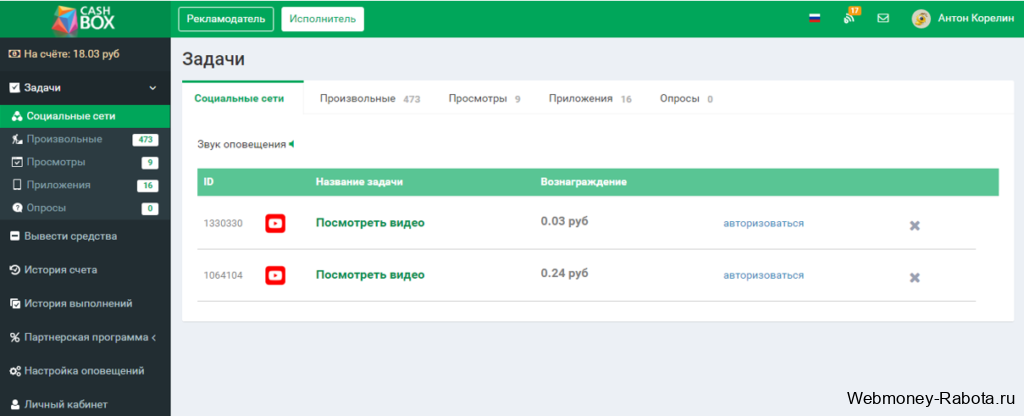
Task: Click the Антон Корелин username
Action: [976, 19]
